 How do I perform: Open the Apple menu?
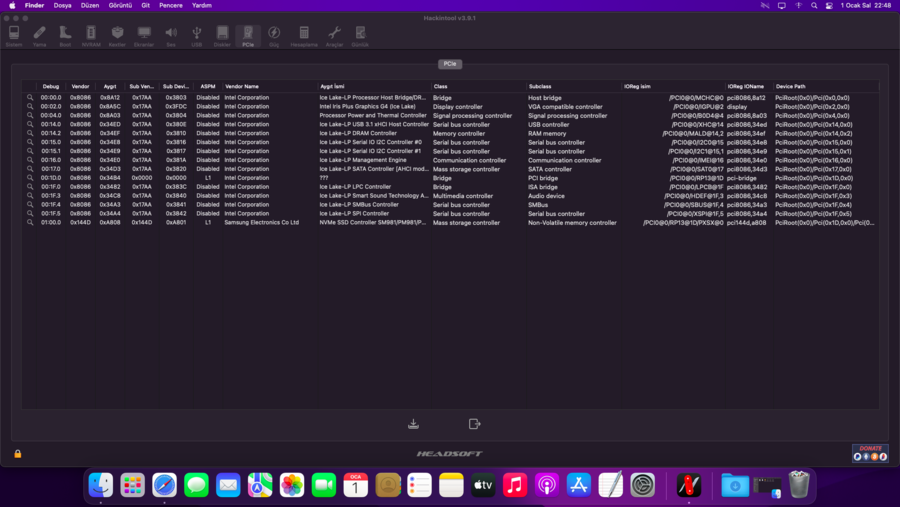(12, 5)
